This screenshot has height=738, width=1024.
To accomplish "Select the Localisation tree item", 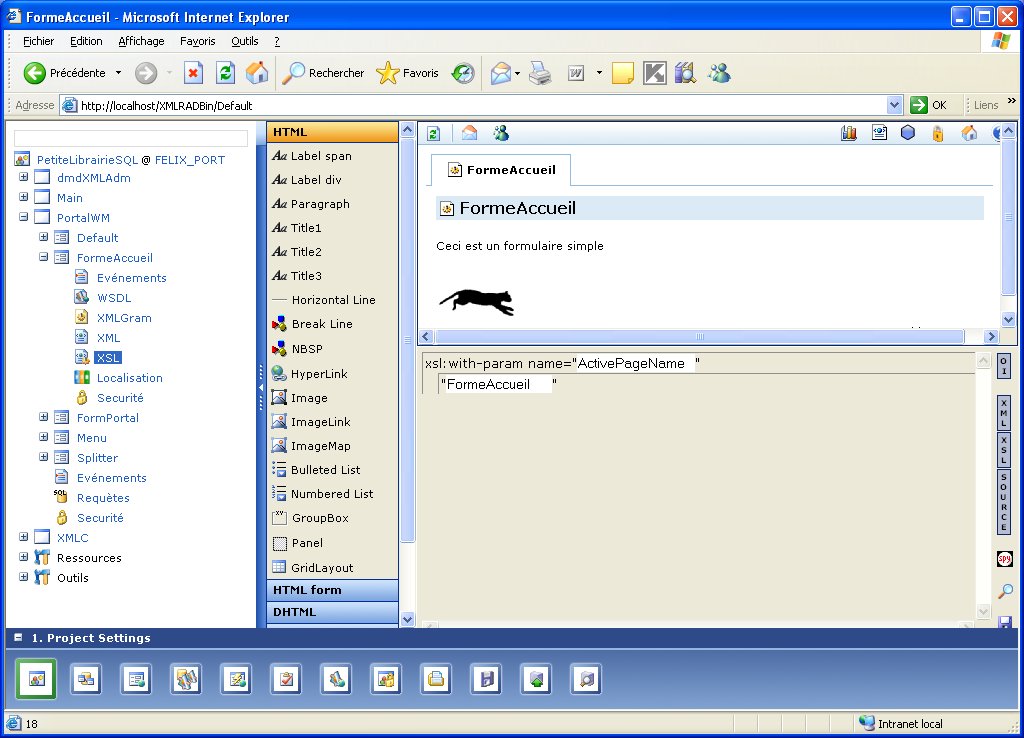I will pos(129,378).
